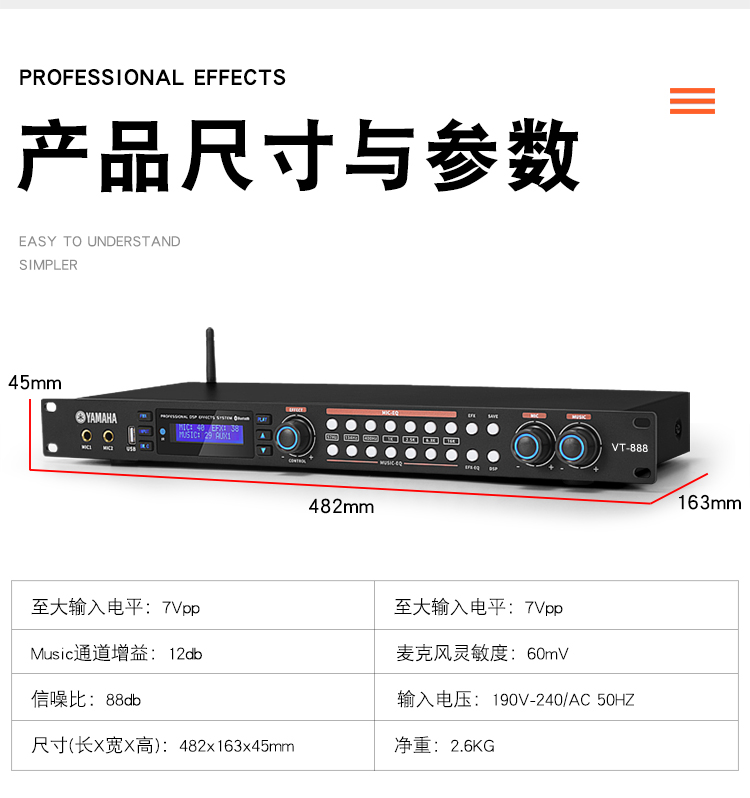Click the up arrow button beside the display
Screen dimensions: 750x798
(x=263, y=436)
